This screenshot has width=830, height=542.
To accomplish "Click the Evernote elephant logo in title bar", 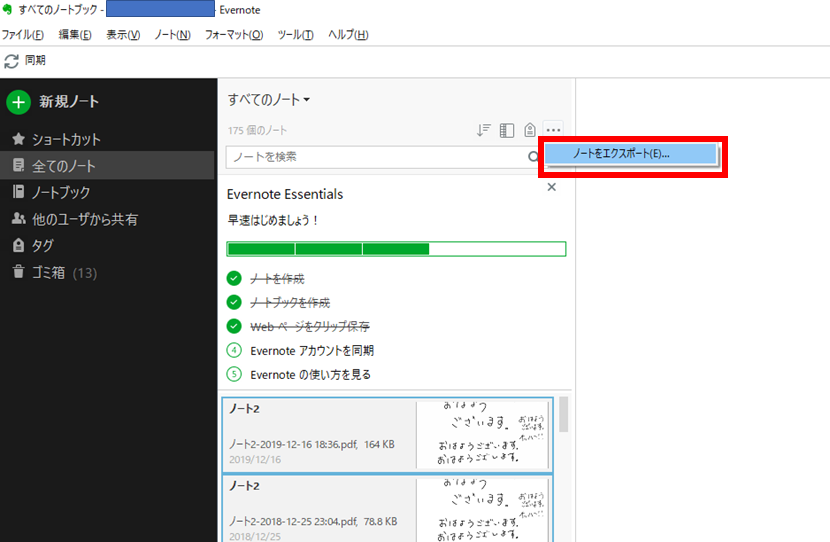I will (7, 10).
